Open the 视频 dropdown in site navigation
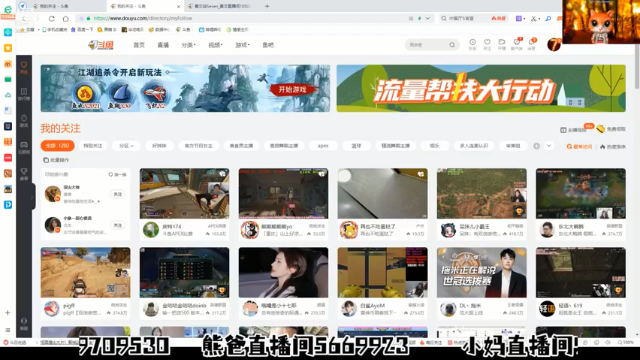 pyautogui.click(x=215, y=45)
